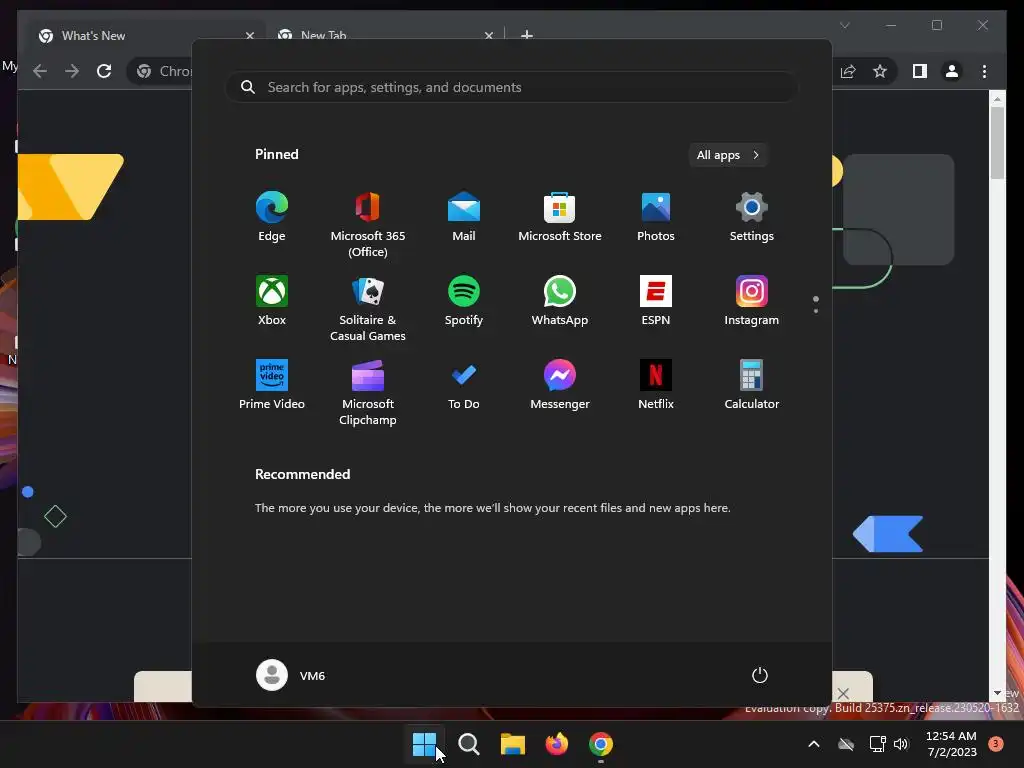Go back in Chrome
1024x768 pixels.
coord(40,71)
